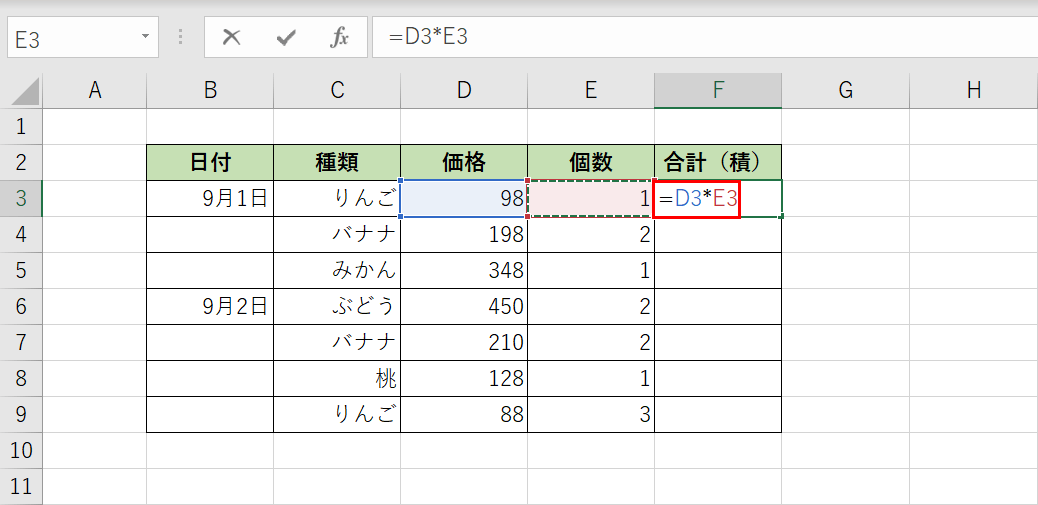Screen dimensions: 1038x505
Task: Select the みかん cell
Action: tap(337, 270)
